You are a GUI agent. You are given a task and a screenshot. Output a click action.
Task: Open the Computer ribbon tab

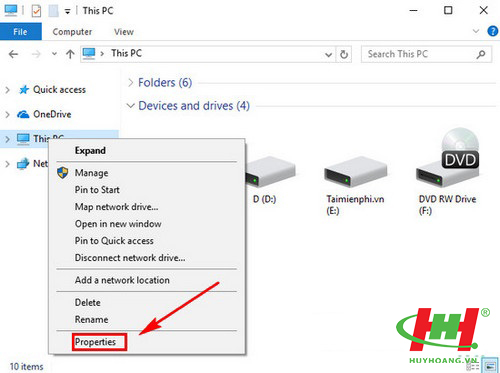[72, 32]
